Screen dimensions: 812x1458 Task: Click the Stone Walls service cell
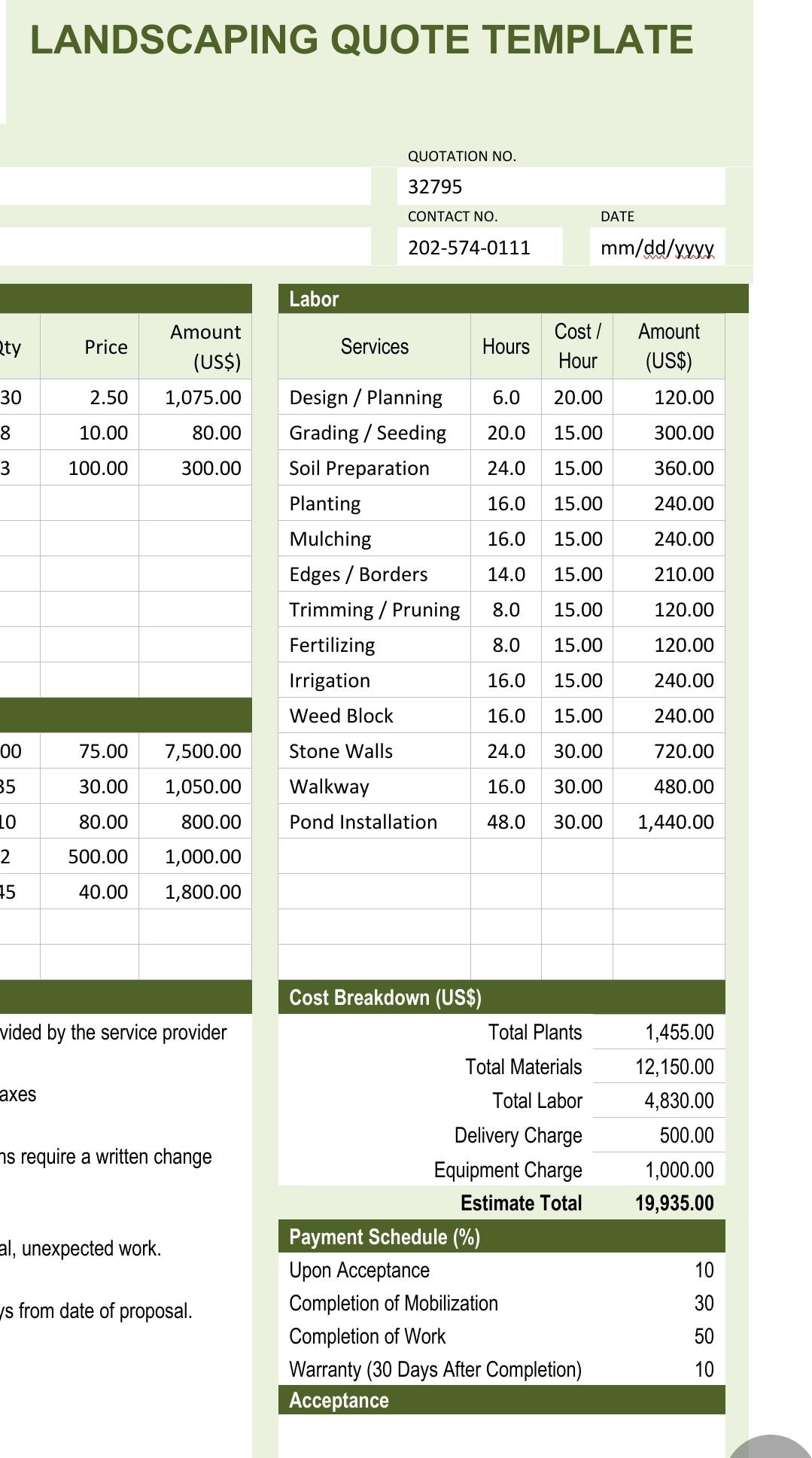click(374, 751)
